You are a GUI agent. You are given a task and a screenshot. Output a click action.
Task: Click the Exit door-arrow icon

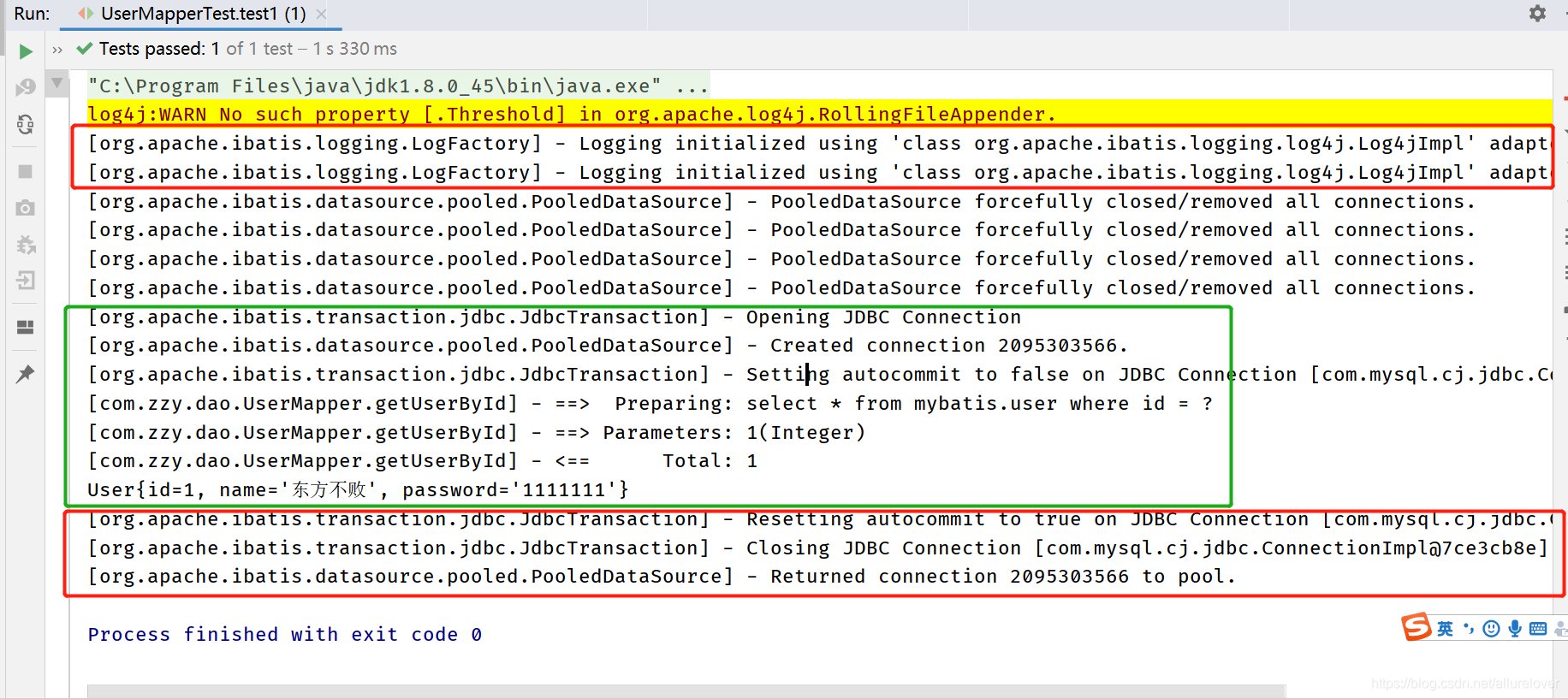click(26, 281)
